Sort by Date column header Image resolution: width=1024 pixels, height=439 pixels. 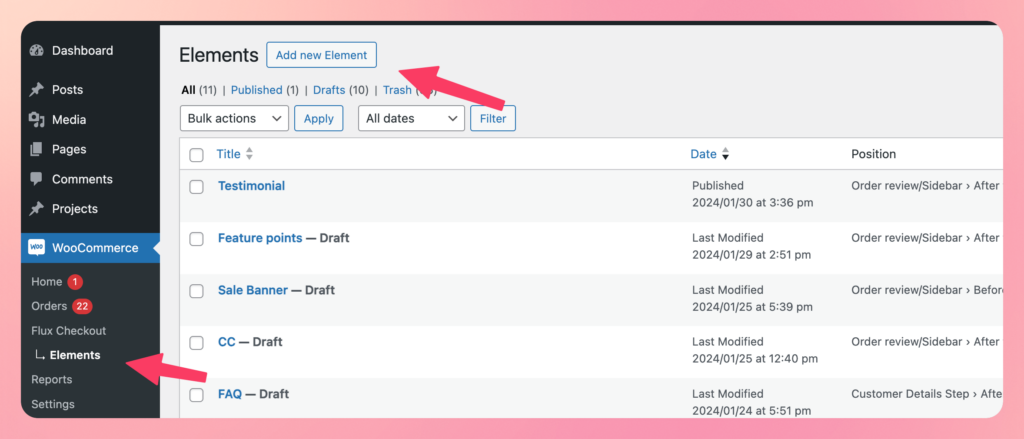click(703, 154)
